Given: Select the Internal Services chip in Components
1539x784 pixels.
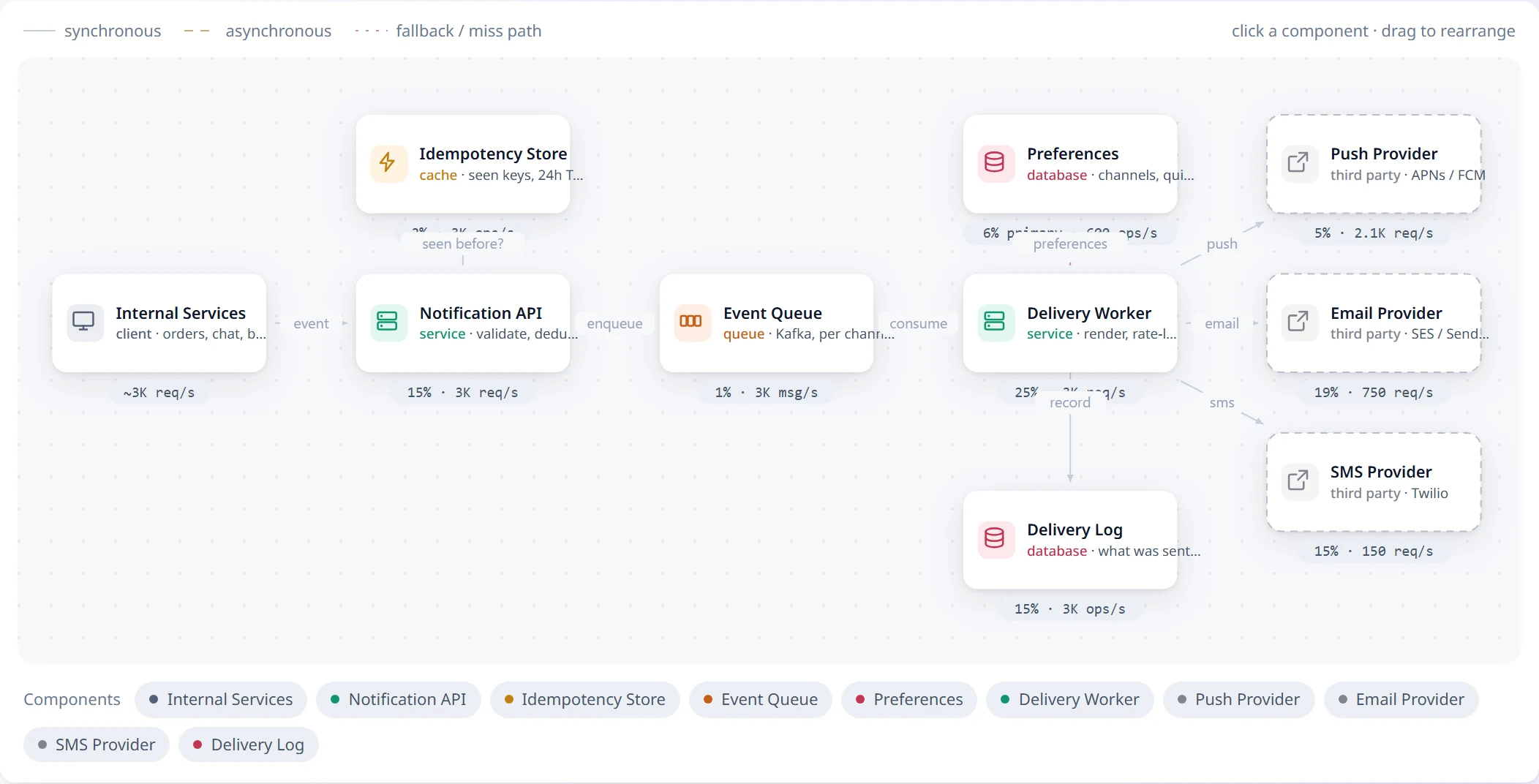Looking at the screenshot, I should coord(221,700).
